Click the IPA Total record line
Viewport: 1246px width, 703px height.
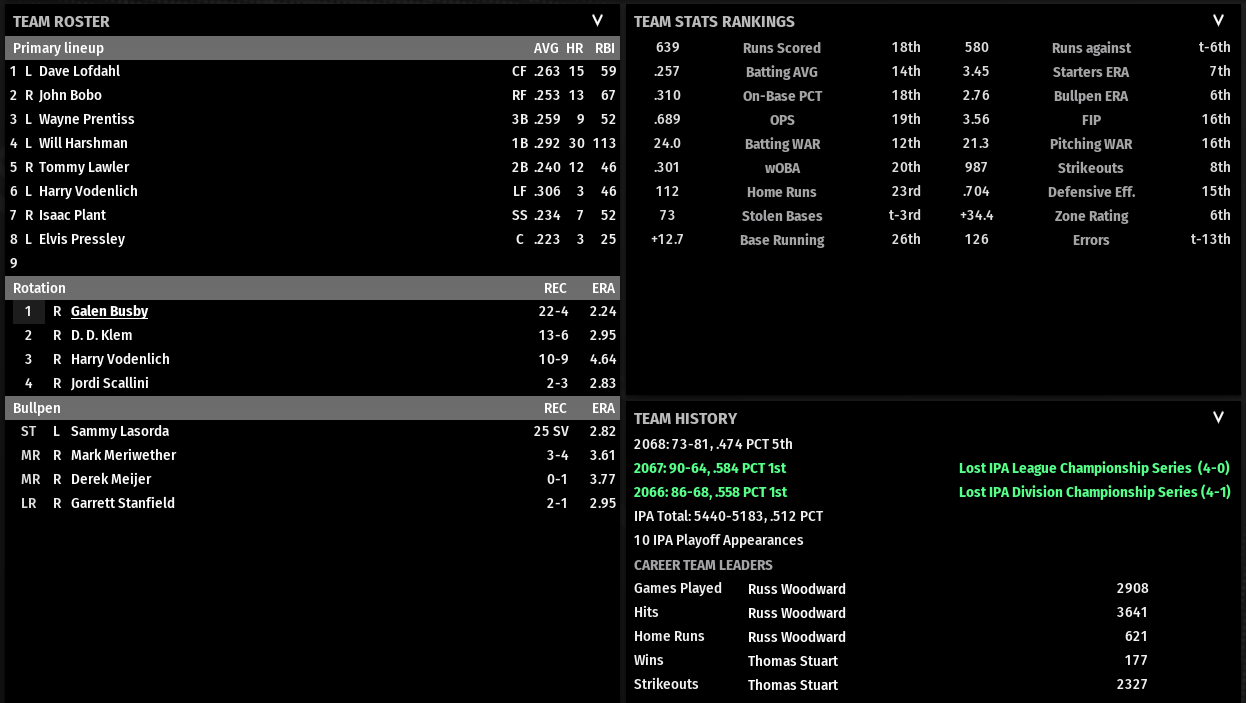click(729, 516)
